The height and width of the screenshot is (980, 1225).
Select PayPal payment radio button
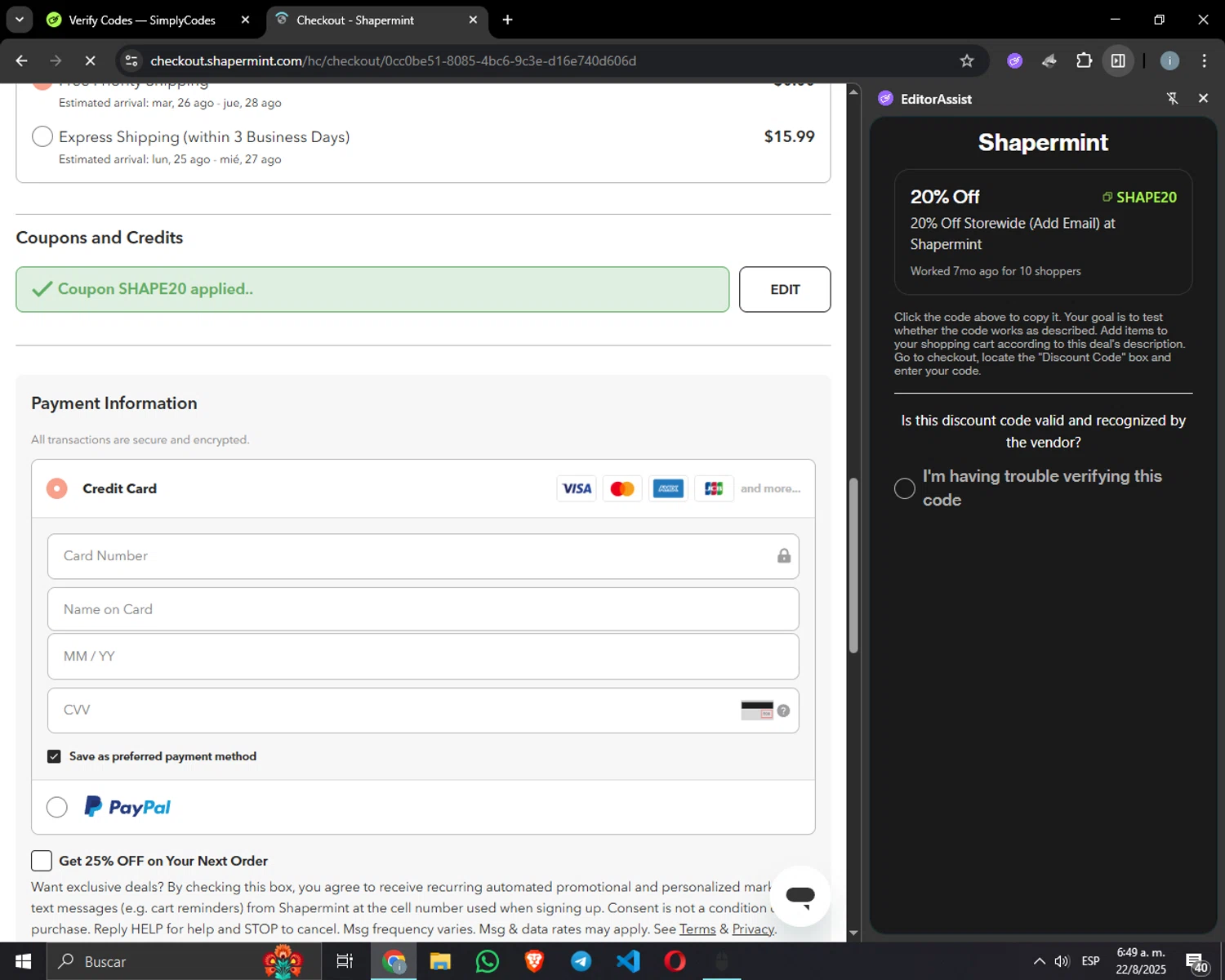(57, 807)
